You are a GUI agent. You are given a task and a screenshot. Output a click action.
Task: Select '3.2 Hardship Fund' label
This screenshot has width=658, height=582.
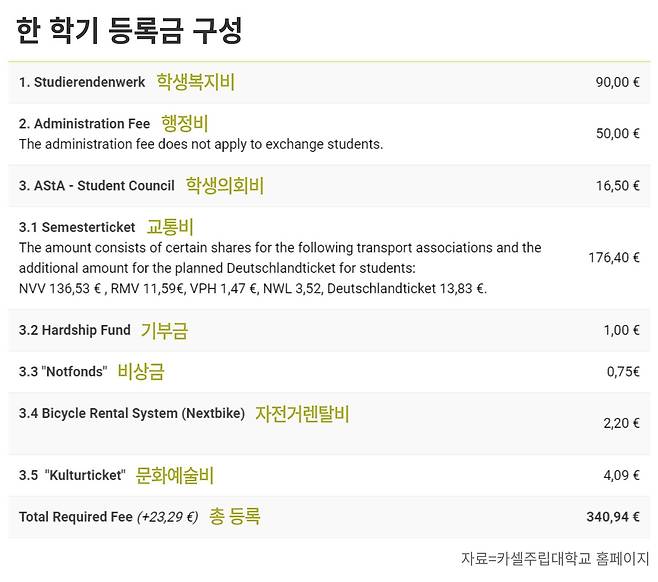pyautogui.click(x=75, y=330)
